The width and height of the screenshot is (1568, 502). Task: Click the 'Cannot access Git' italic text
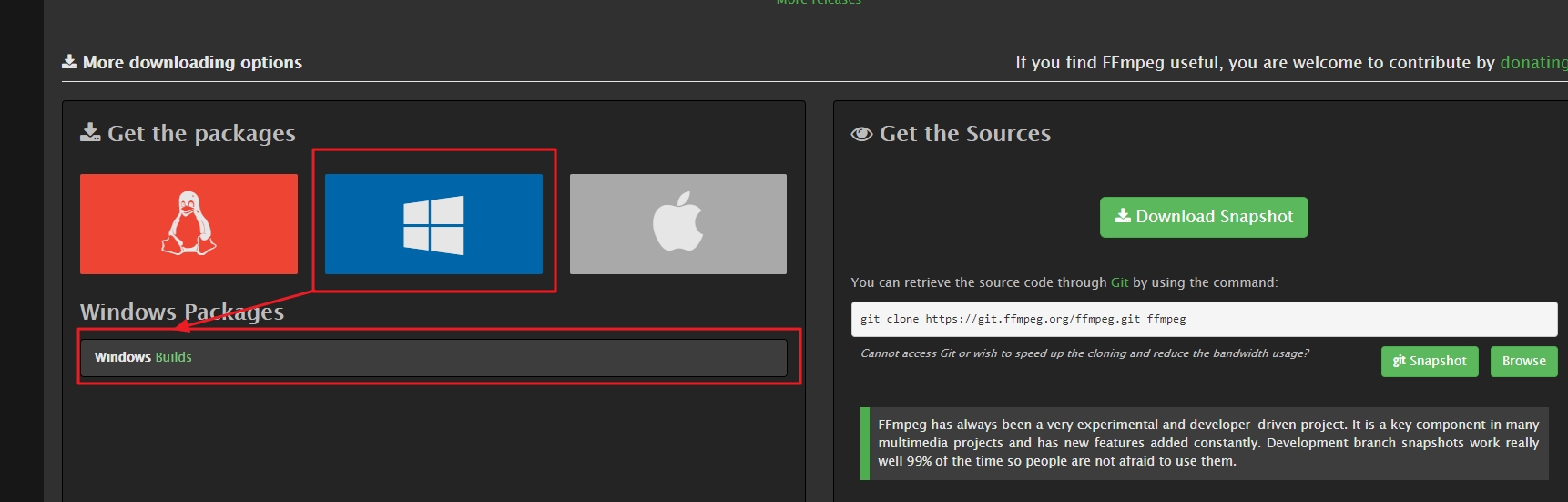click(x=1084, y=353)
